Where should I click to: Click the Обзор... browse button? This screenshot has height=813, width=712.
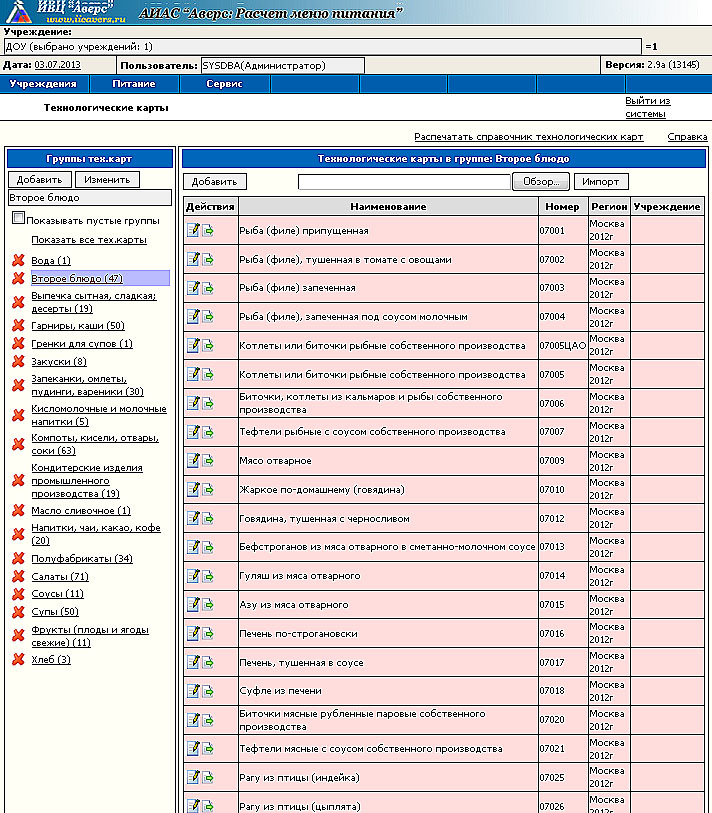[x=541, y=181]
